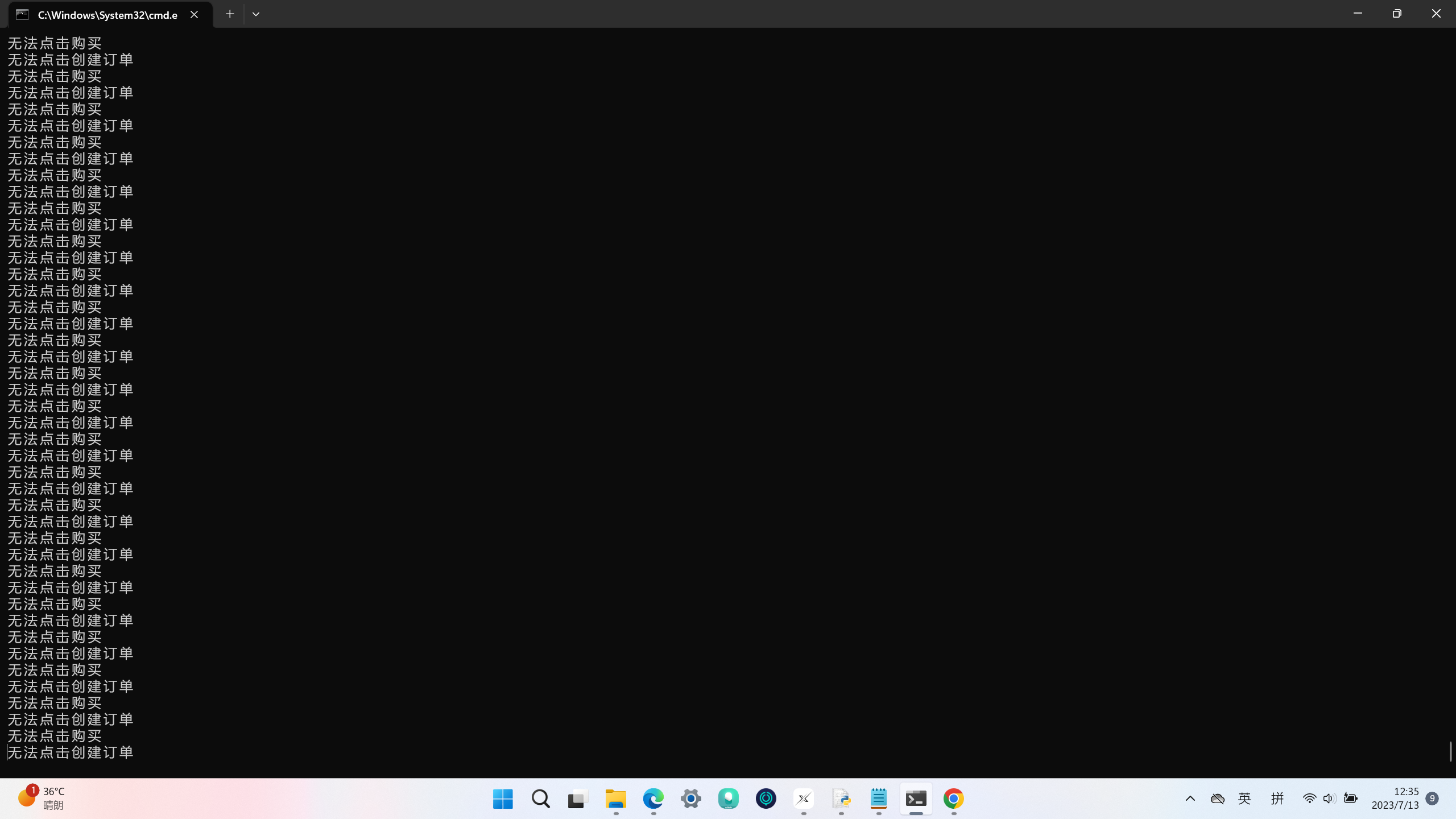Switch to Microsoft Edge browser
Viewport: 1456px width, 819px height.
pyautogui.click(x=653, y=799)
